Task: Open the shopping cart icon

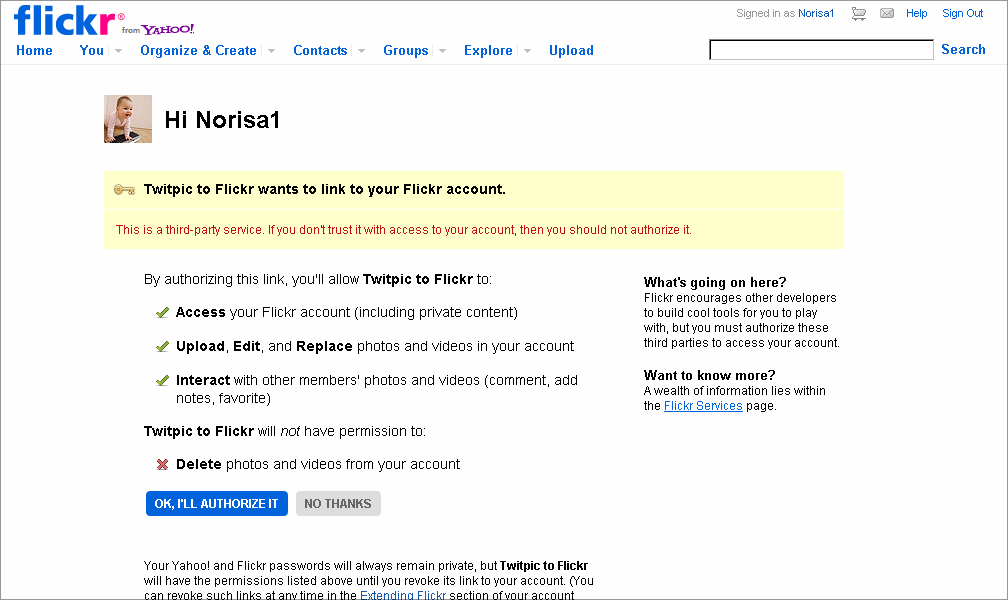Action: (x=859, y=14)
